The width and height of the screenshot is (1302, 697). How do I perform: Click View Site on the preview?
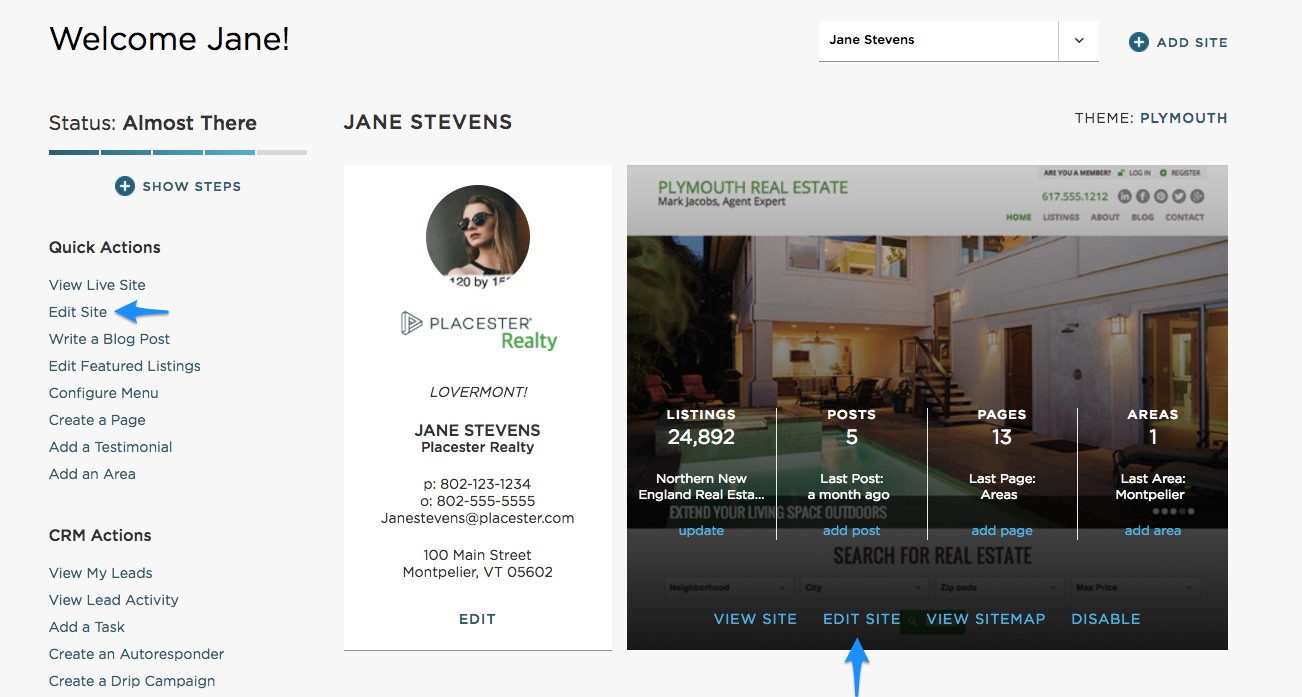(755, 619)
